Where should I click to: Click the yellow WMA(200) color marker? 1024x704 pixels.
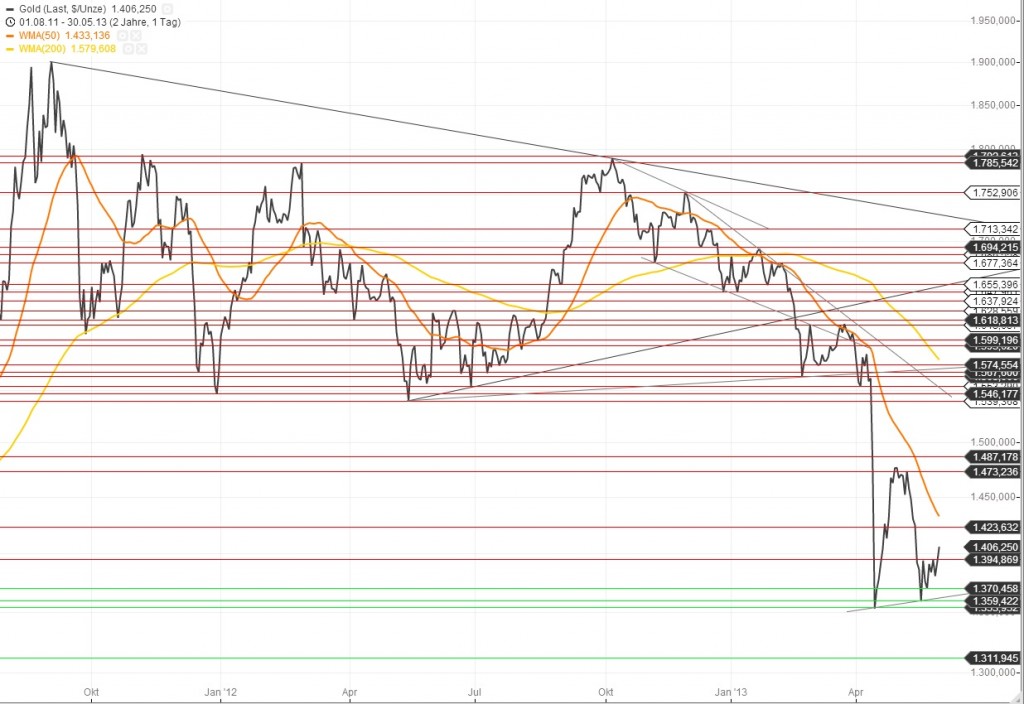point(10,48)
